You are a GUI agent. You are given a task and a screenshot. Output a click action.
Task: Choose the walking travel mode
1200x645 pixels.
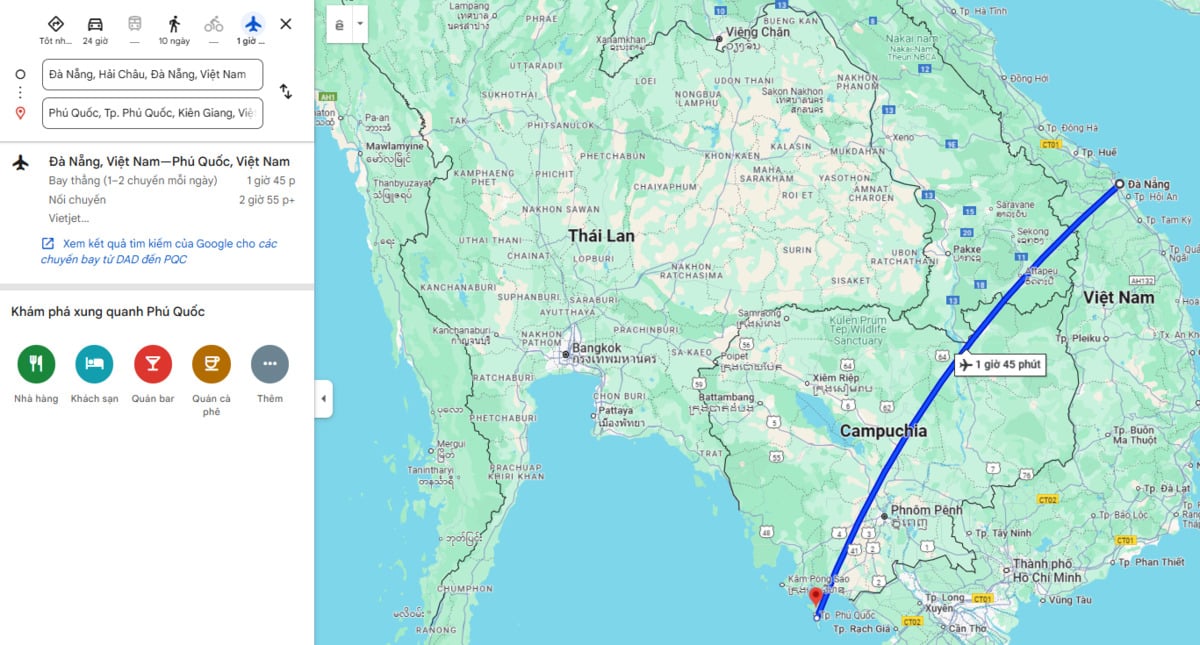coord(174,24)
